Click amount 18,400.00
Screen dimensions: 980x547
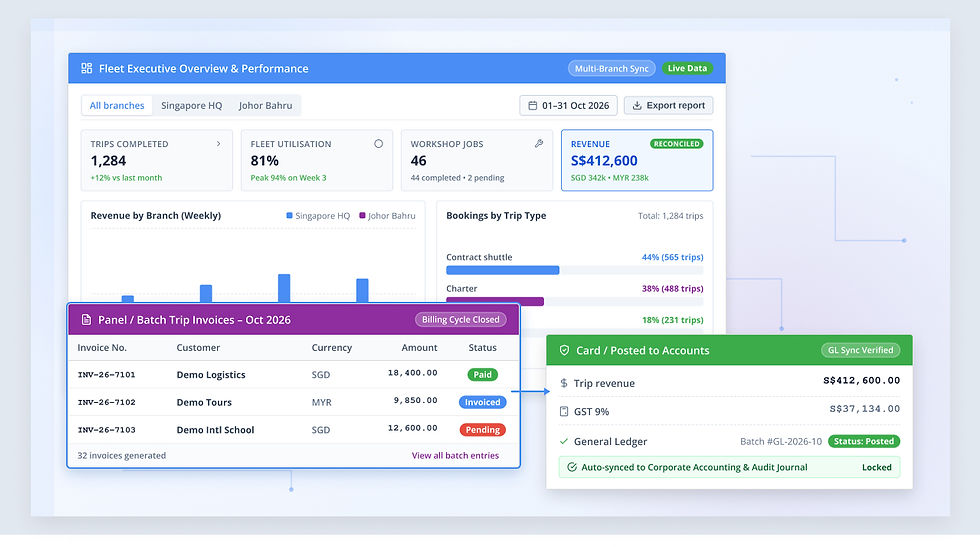click(412, 373)
